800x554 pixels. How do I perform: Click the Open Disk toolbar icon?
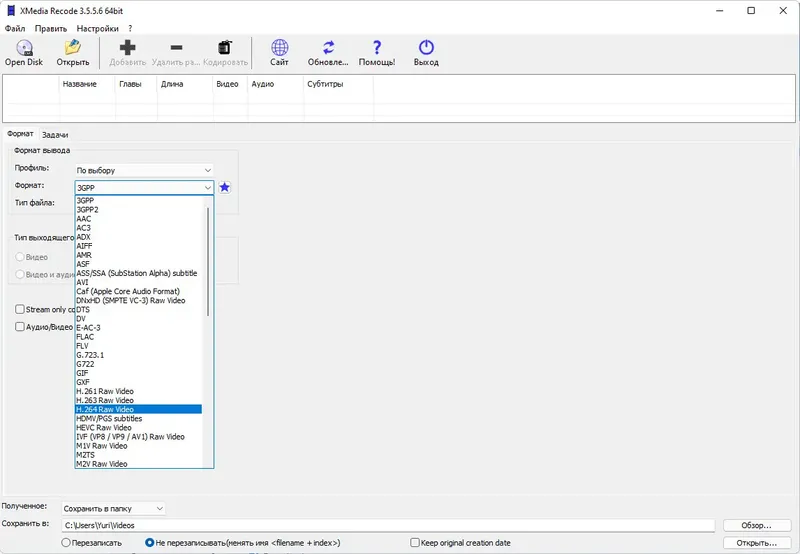coord(24,48)
